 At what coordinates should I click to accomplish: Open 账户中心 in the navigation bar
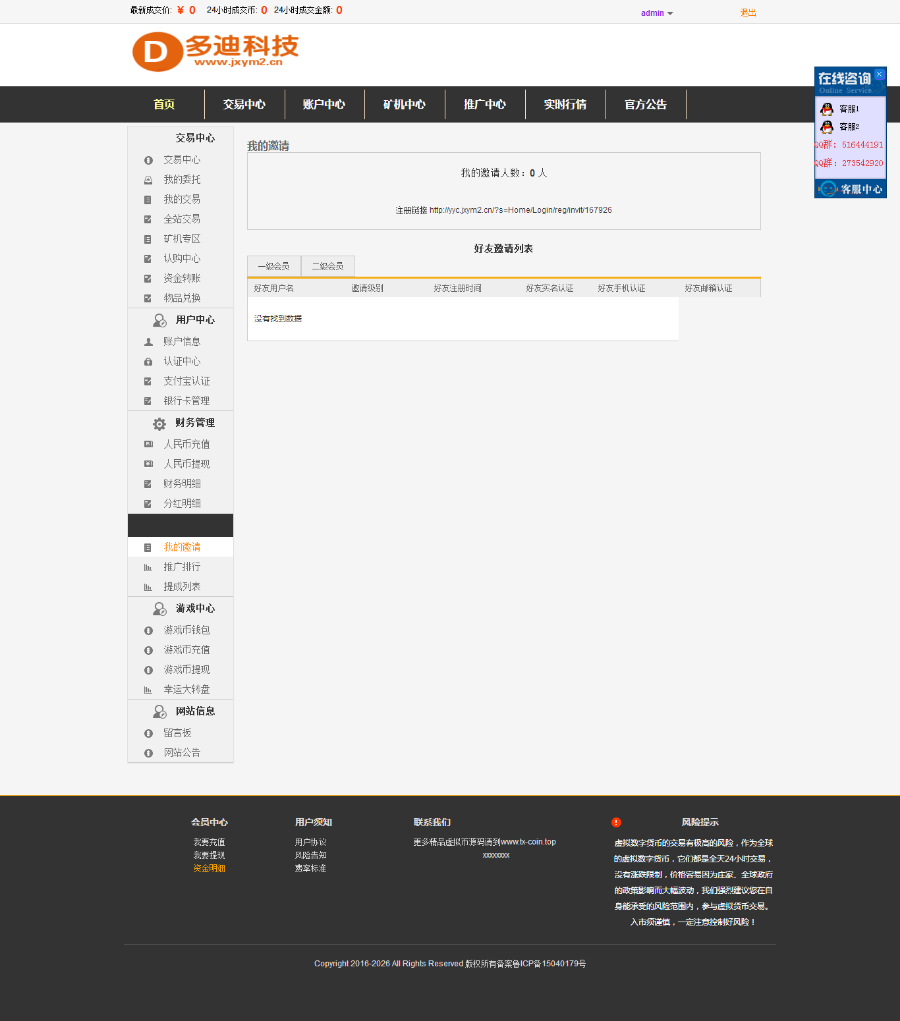coord(324,104)
